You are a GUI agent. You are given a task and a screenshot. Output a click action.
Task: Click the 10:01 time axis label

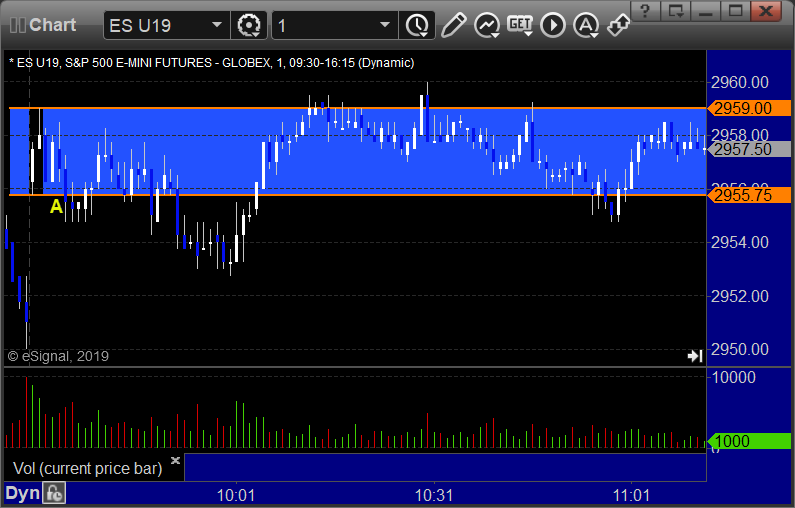click(236, 495)
